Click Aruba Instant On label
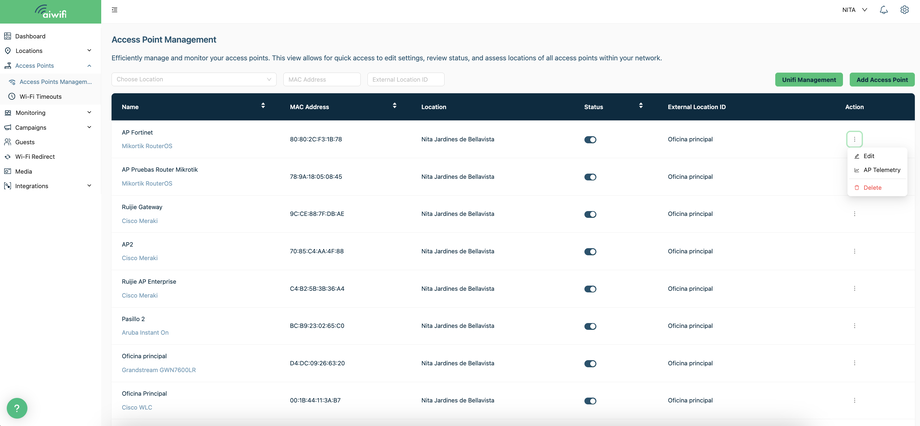 145,333
